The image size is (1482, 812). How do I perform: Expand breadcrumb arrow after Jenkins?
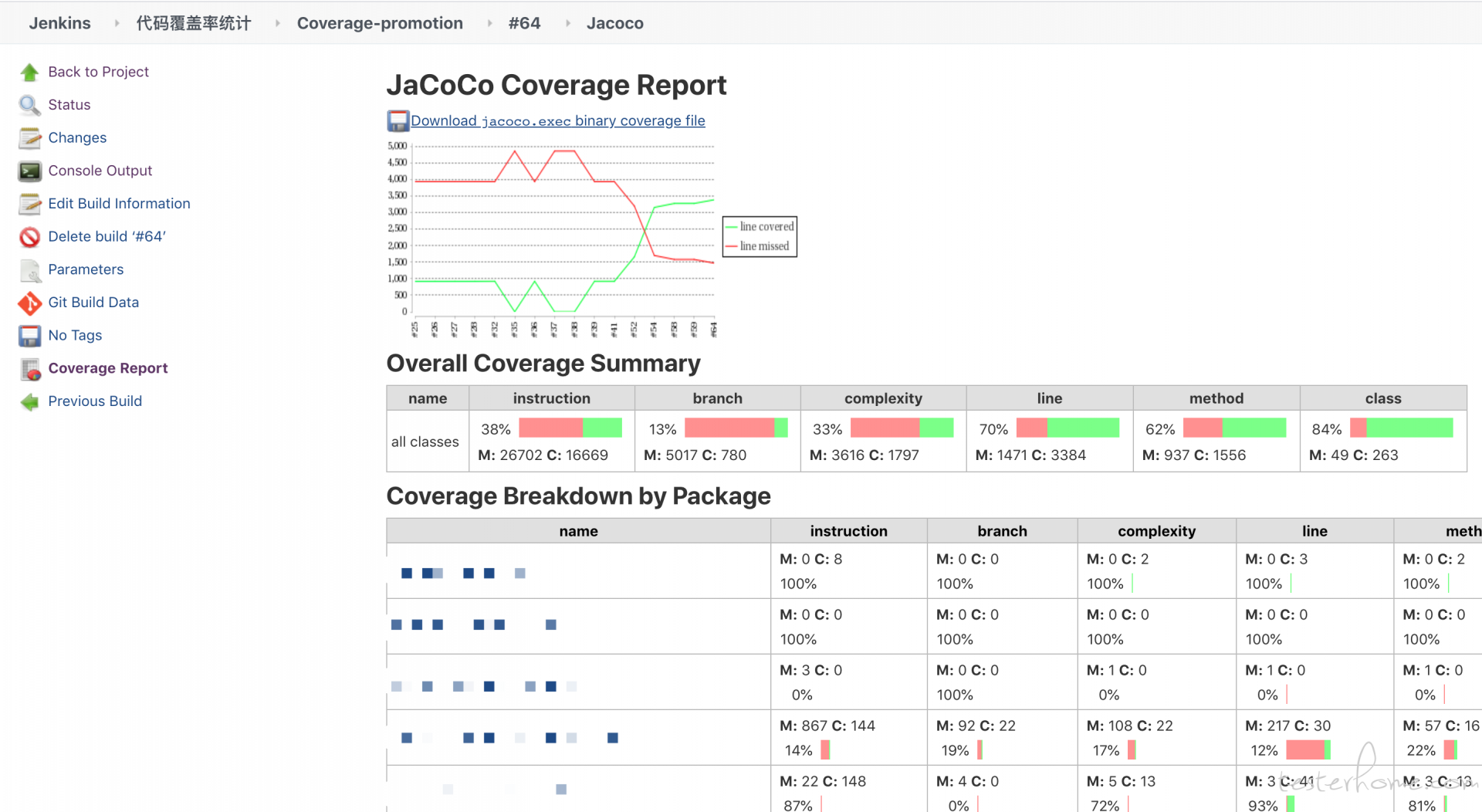coord(117,23)
